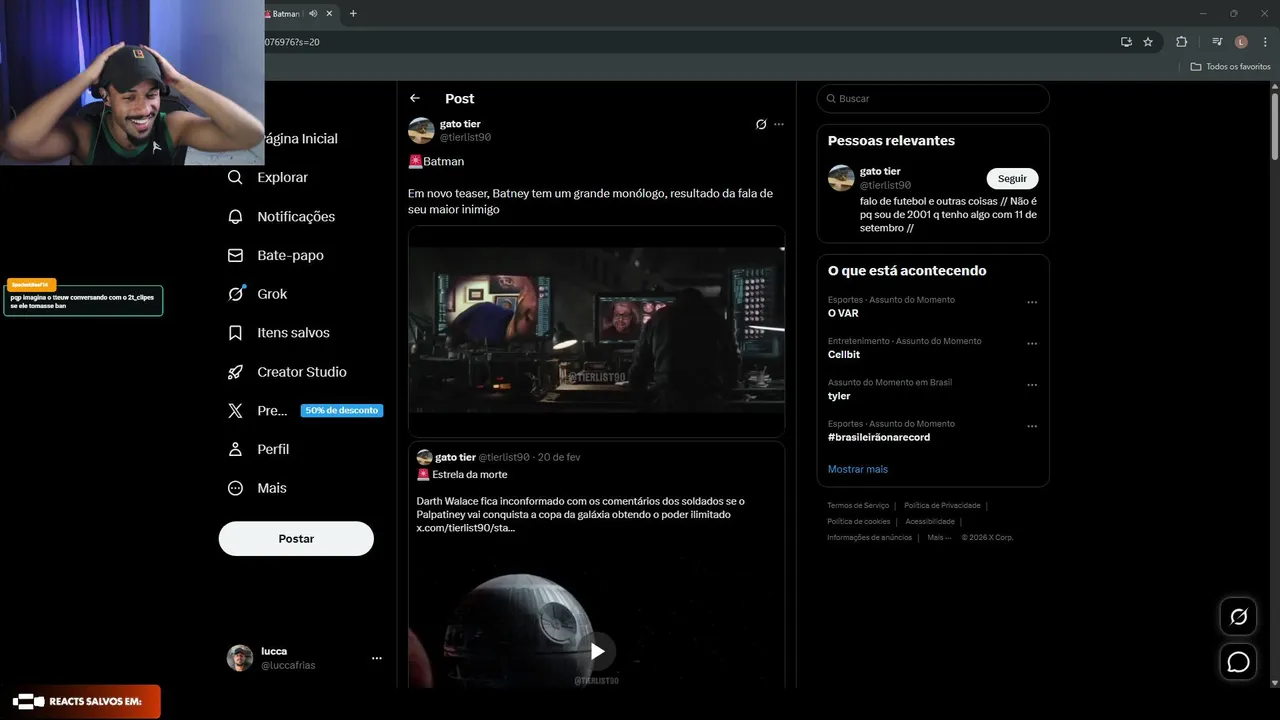This screenshot has width=1280, height=720.
Task: Open options for O VAR trend
Action: pos(1032,302)
